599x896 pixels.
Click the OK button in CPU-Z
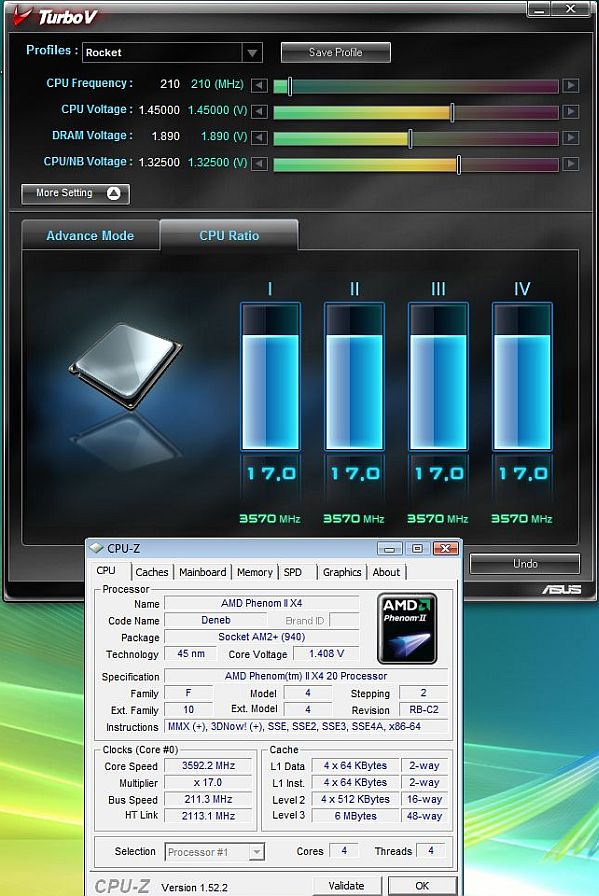(422, 886)
